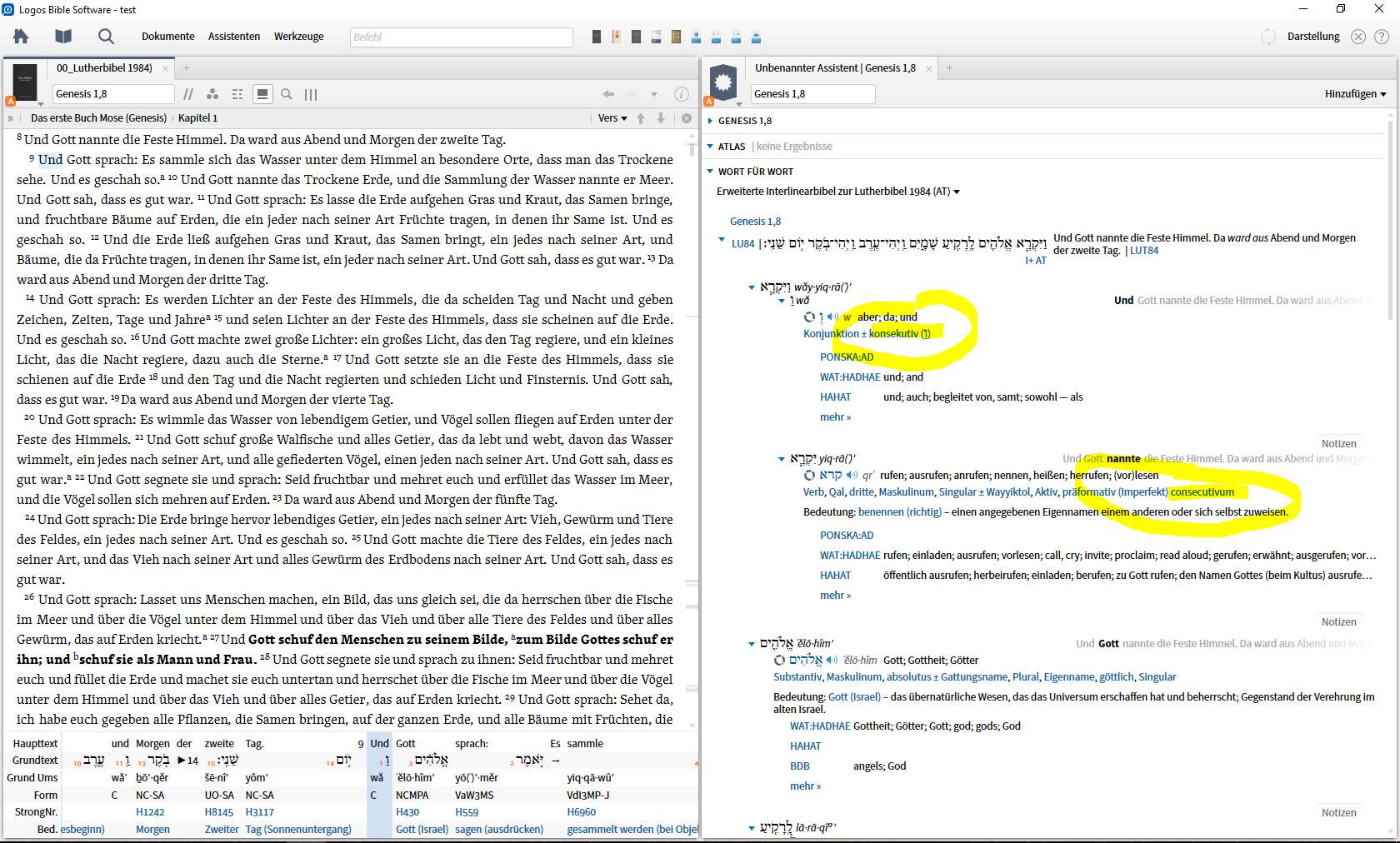Open assistant panel gear icon menu

(x=723, y=83)
